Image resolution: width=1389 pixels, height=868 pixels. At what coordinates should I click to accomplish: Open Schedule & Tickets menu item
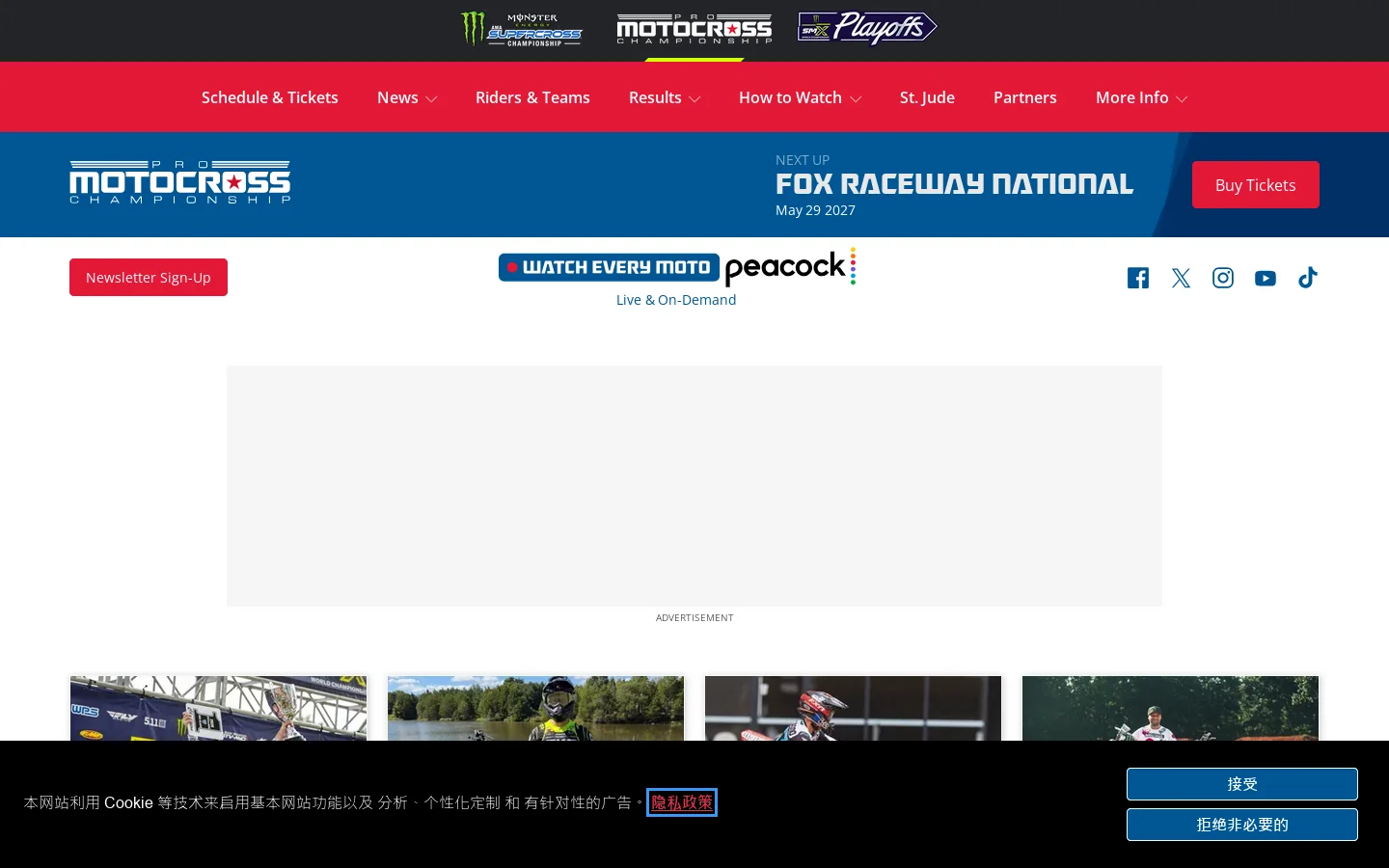[270, 97]
